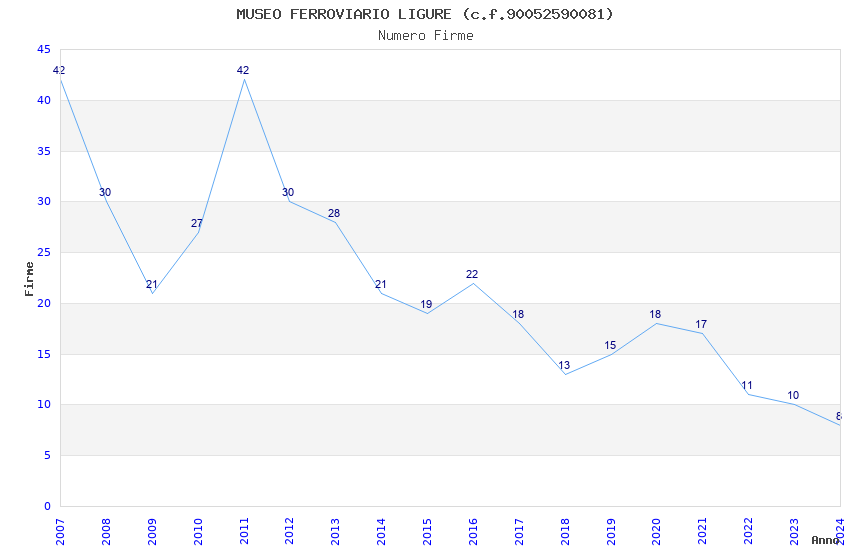Select the data label 11 for 2022
Image resolution: width=850 pixels, height=550 pixels.
tap(746, 386)
